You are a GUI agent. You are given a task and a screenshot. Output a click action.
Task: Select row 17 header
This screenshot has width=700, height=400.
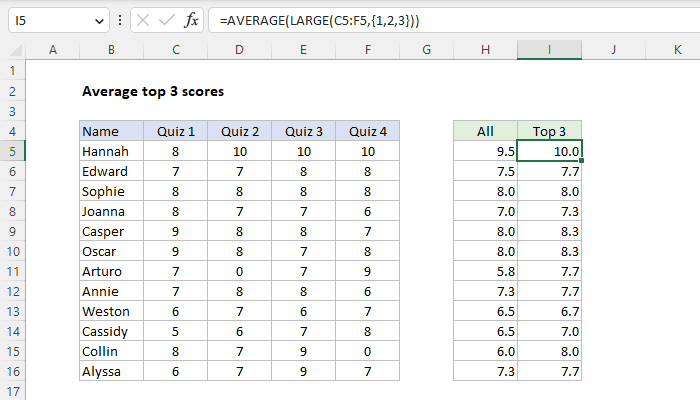(12, 392)
